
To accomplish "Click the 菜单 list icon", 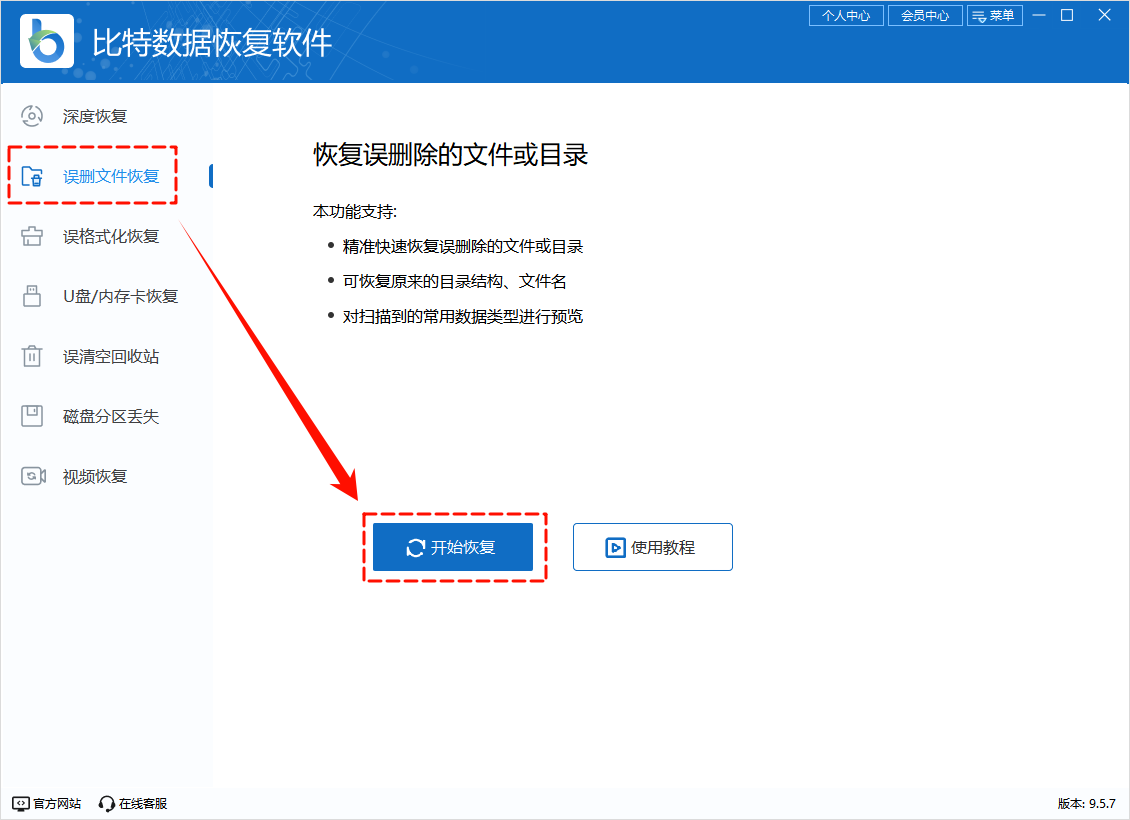I will pos(979,16).
